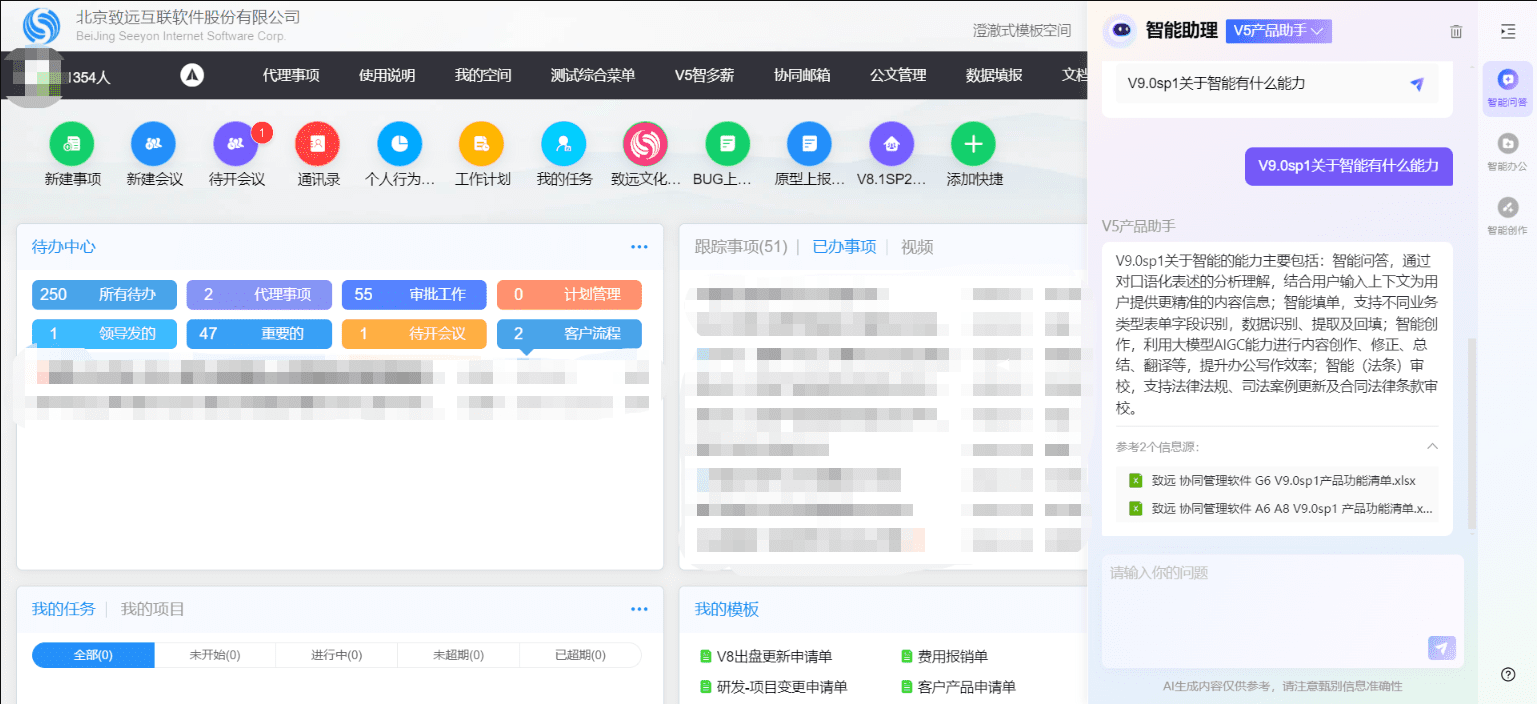Open help question mark icon
The image size is (1537, 704).
tap(1508, 674)
